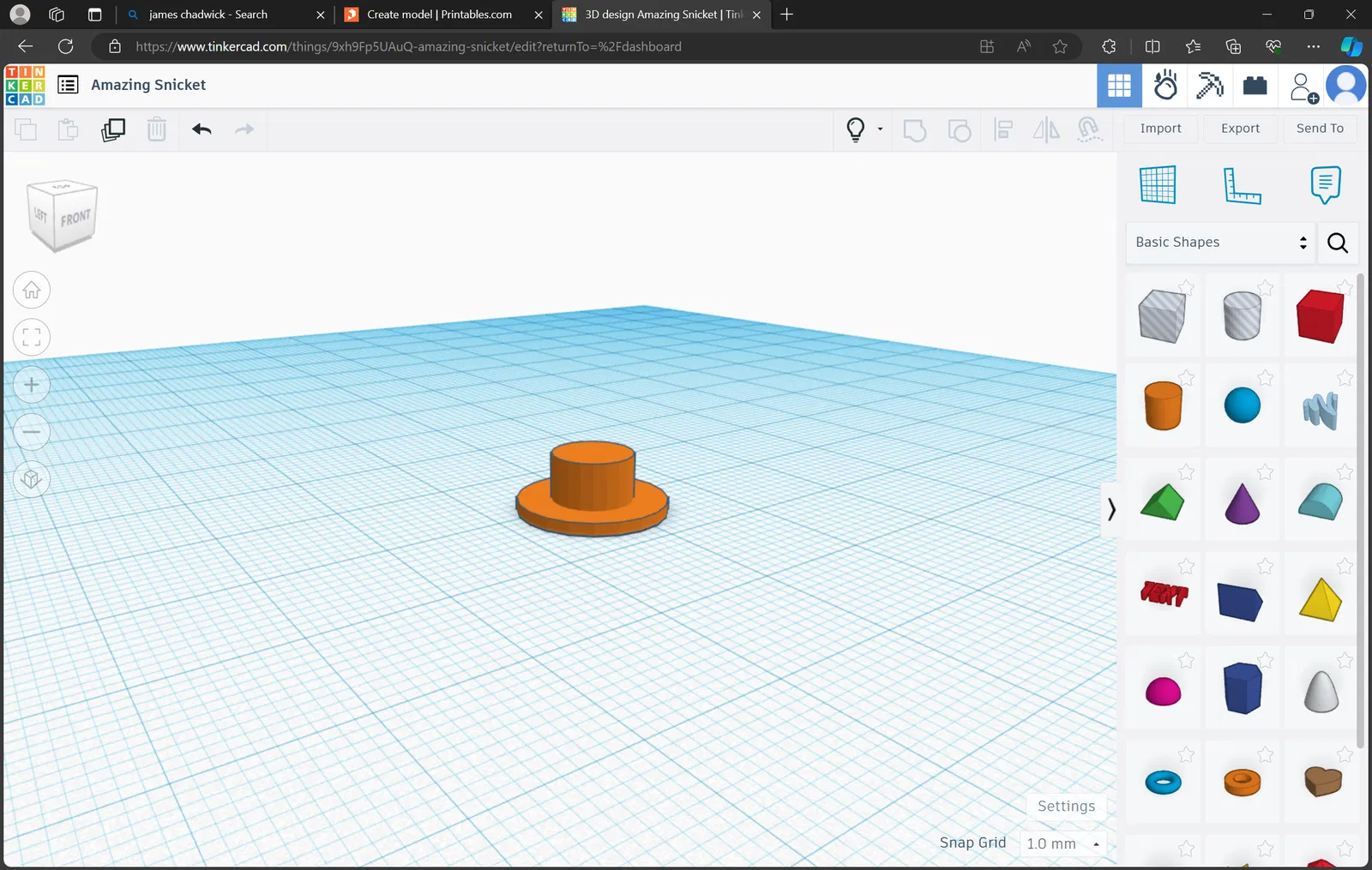Click the Import button

pyautogui.click(x=1160, y=129)
